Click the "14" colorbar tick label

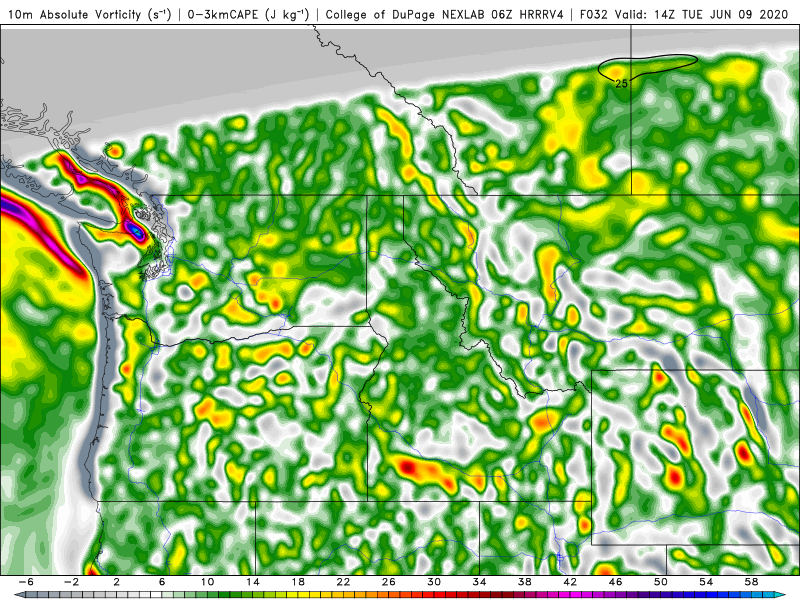(x=253, y=582)
